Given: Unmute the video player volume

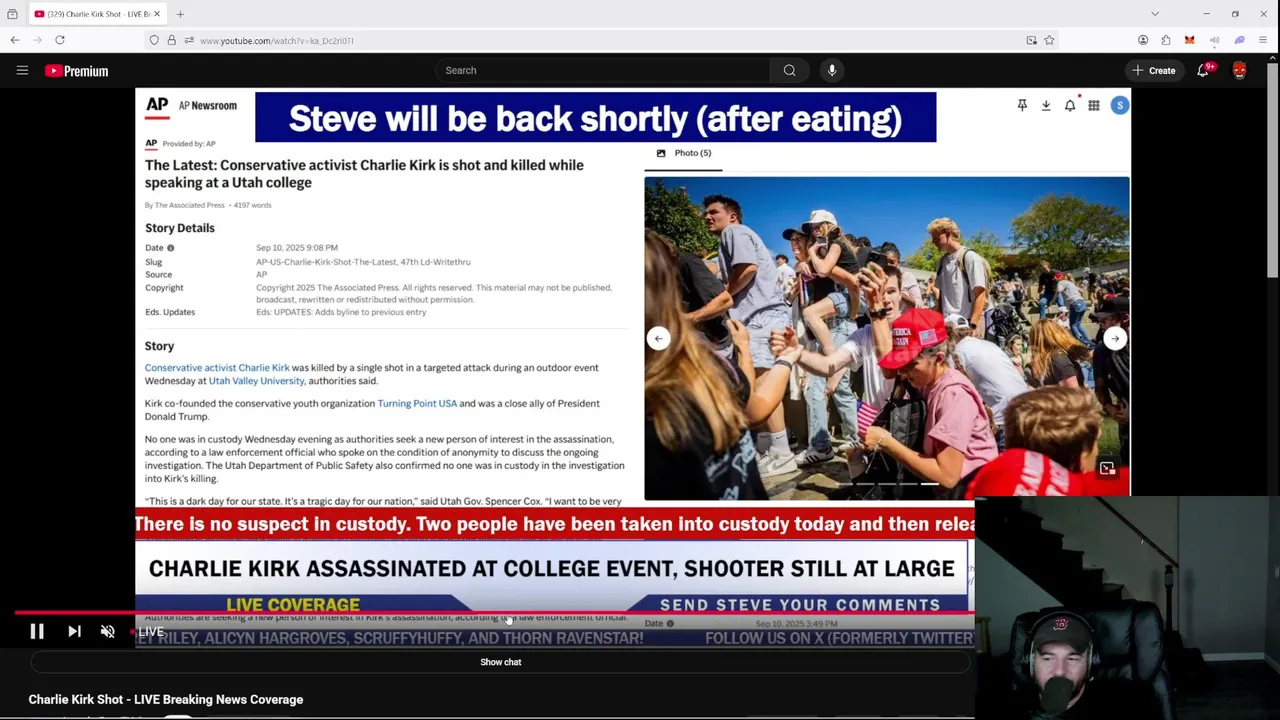Looking at the screenshot, I should [108, 631].
